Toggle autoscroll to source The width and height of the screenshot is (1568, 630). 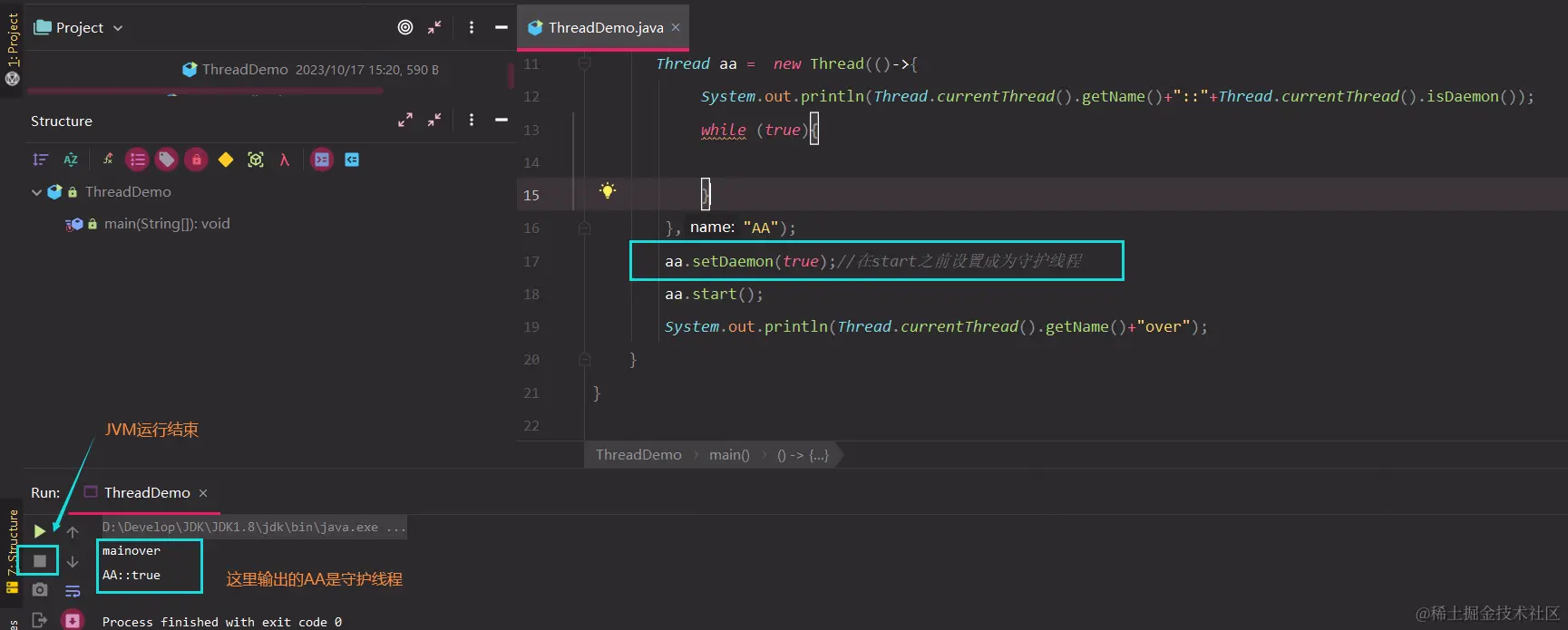(x=322, y=160)
